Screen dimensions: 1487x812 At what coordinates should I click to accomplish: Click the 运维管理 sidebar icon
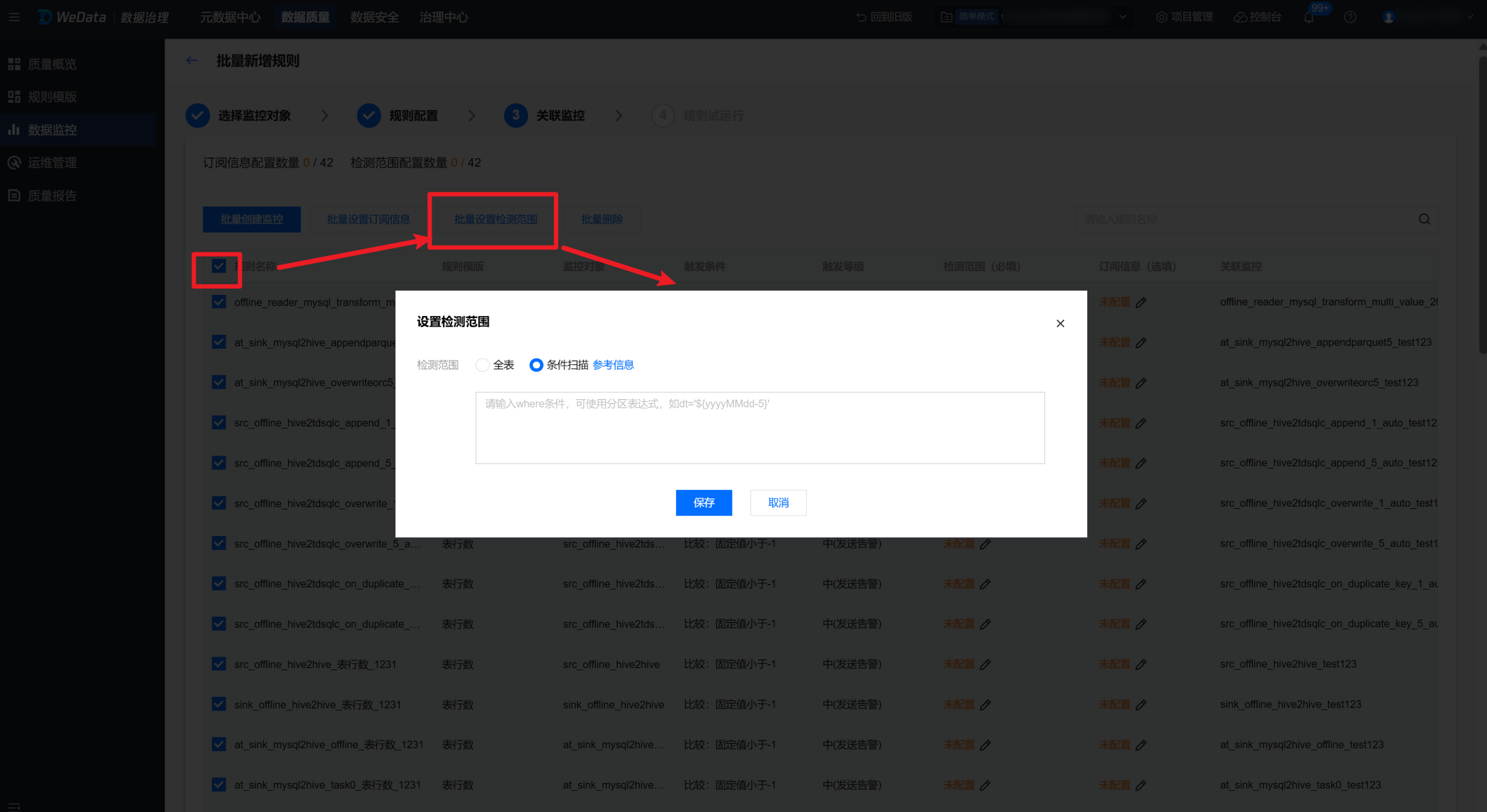[15, 163]
